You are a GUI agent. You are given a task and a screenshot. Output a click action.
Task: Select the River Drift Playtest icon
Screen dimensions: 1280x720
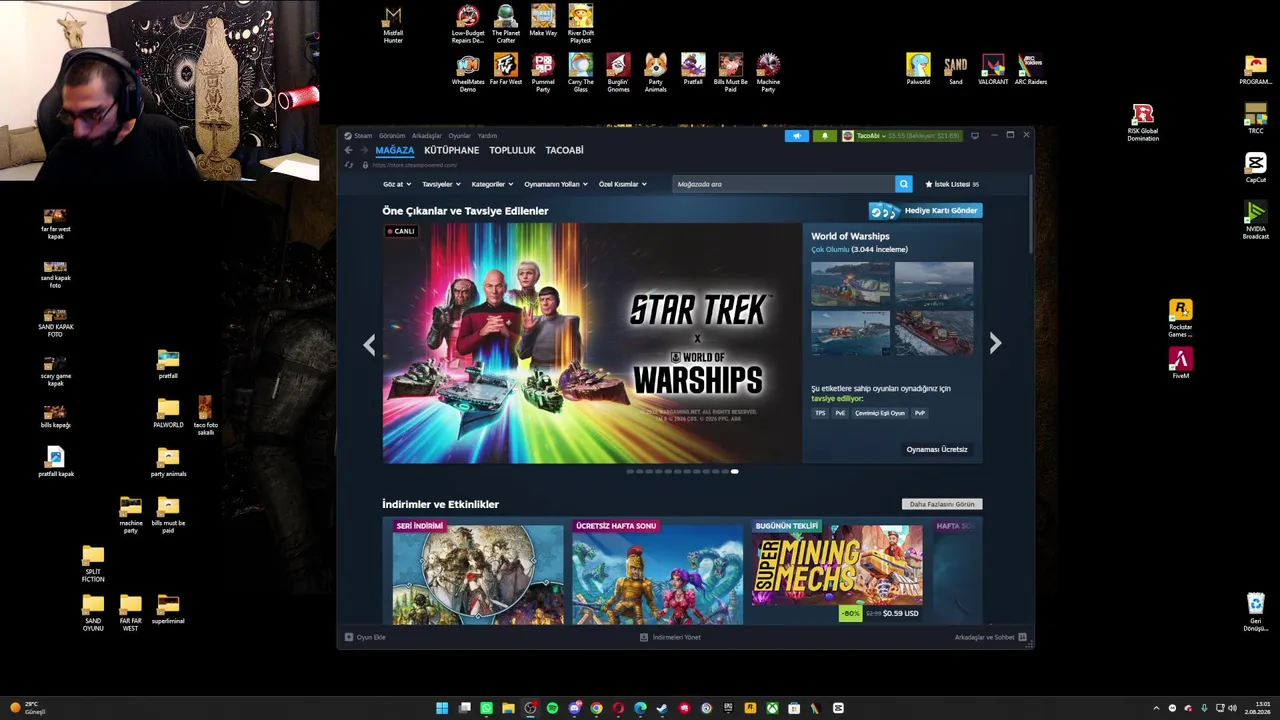[x=581, y=25]
